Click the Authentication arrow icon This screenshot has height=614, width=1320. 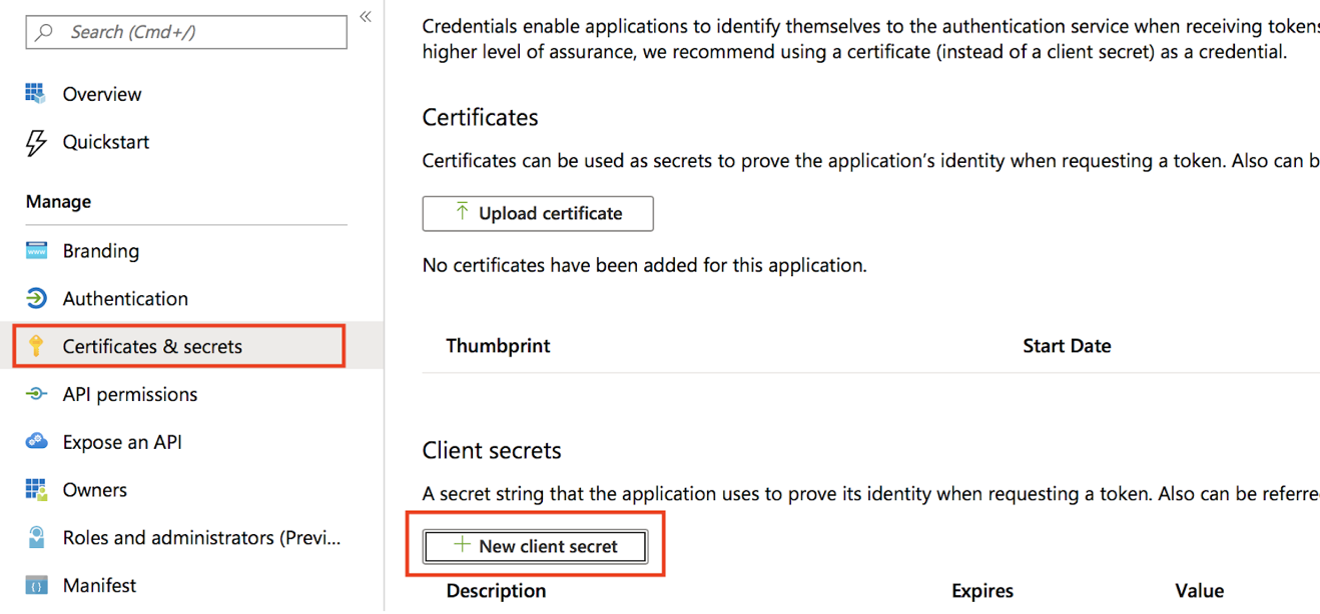click(36, 299)
